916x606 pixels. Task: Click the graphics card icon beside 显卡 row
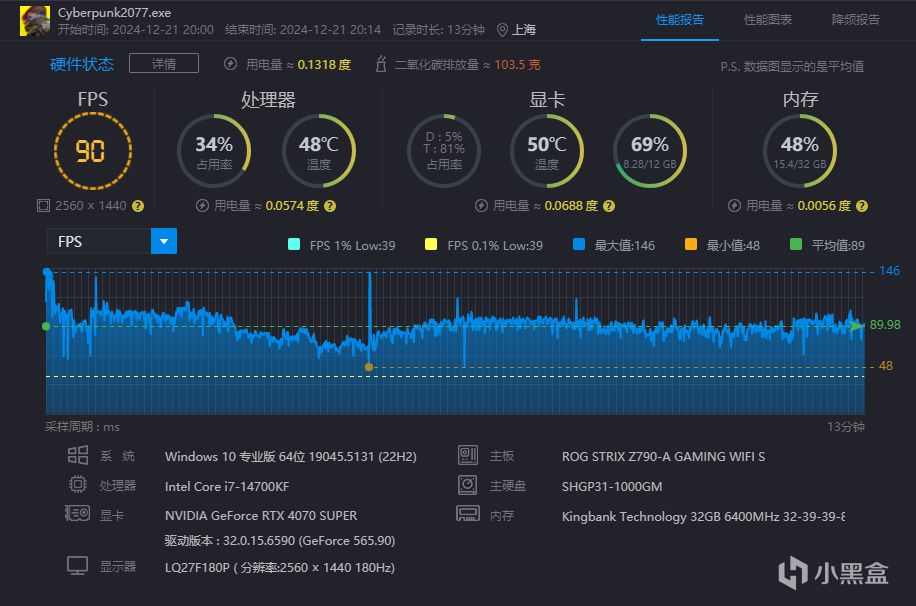pyautogui.click(x=77, y=514)
